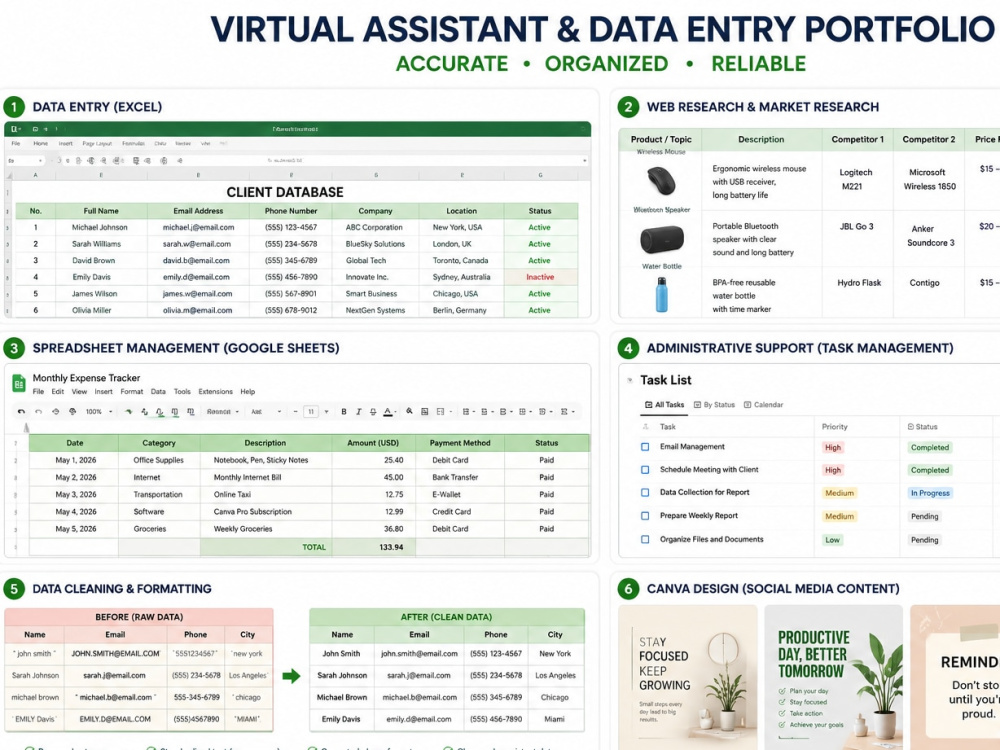Select the michael.j@email.com cell in Client Database

[x=198, y=227]
